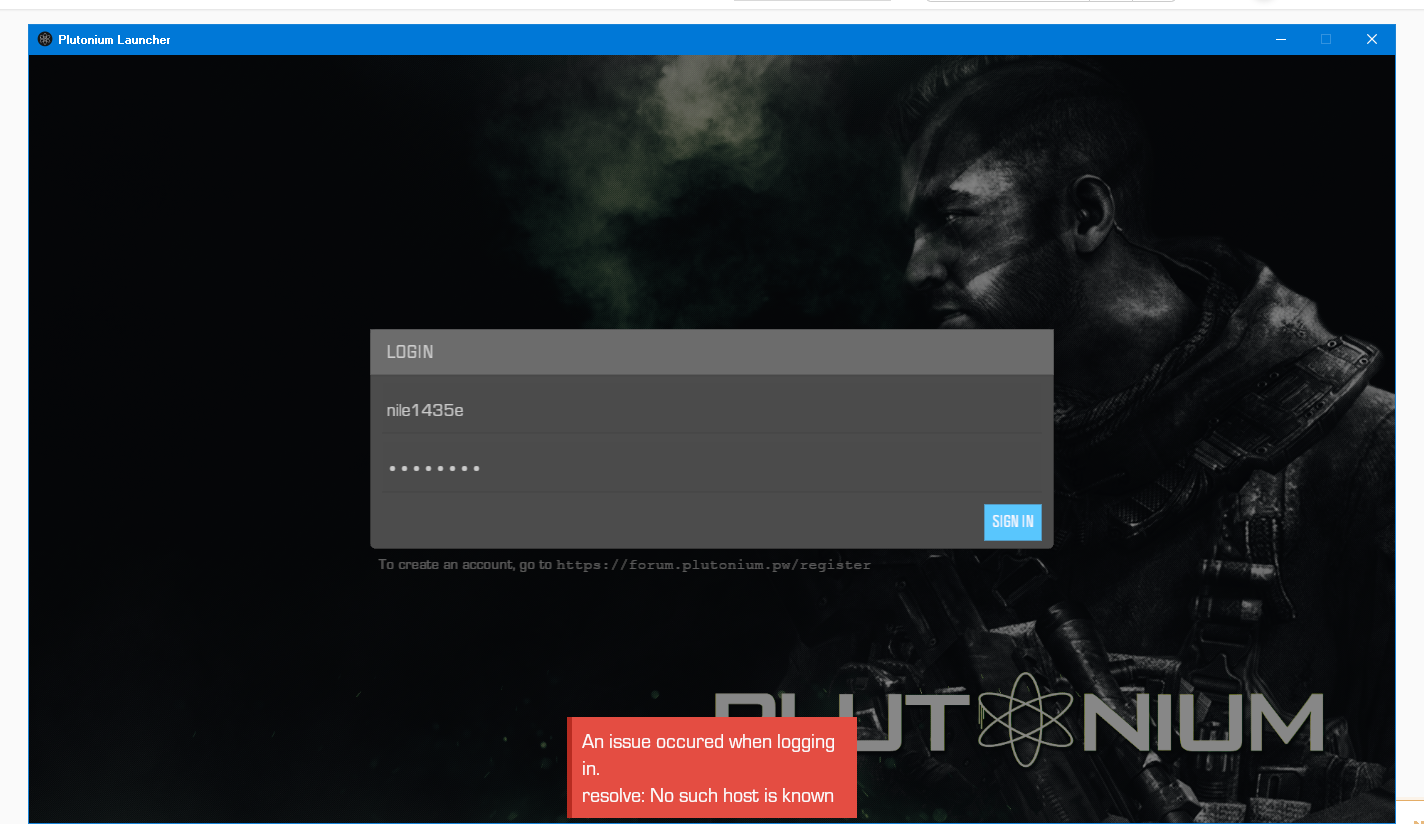Minimize the Plutonium Launcher window
The image size is (1424, 824).
click(x=1280, y=39)
